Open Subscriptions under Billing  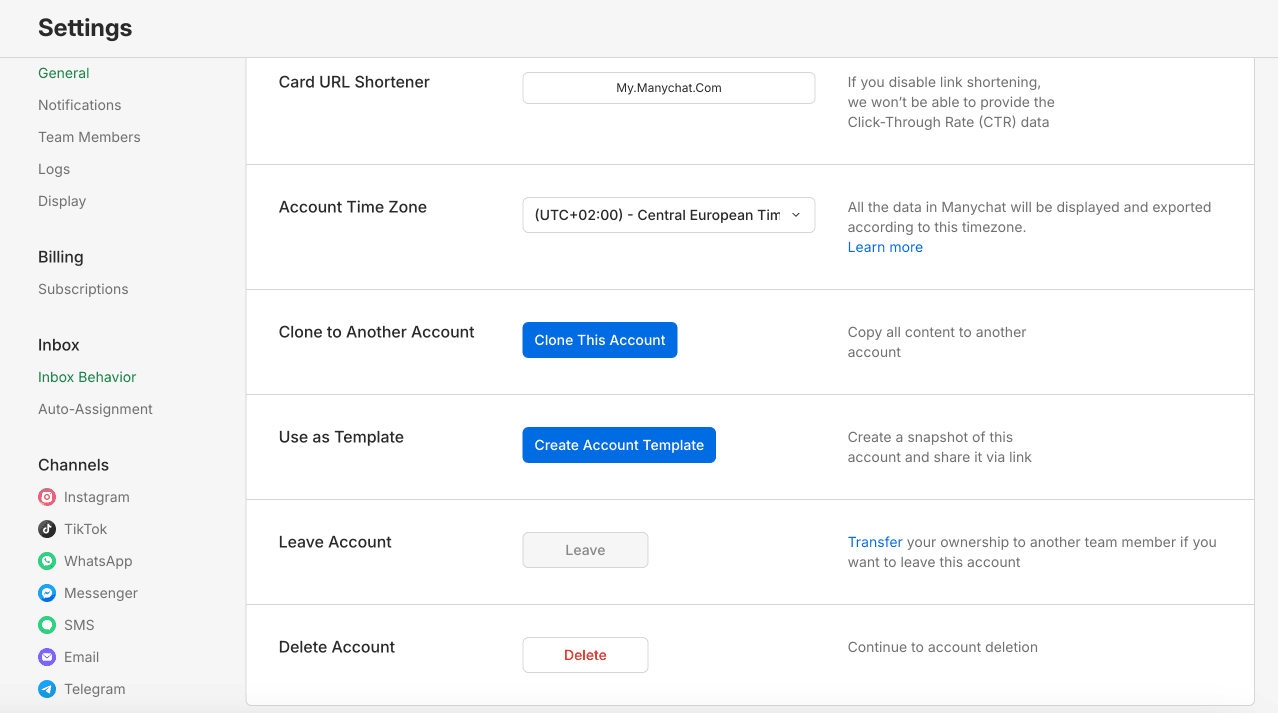click(x=83, y=289)
